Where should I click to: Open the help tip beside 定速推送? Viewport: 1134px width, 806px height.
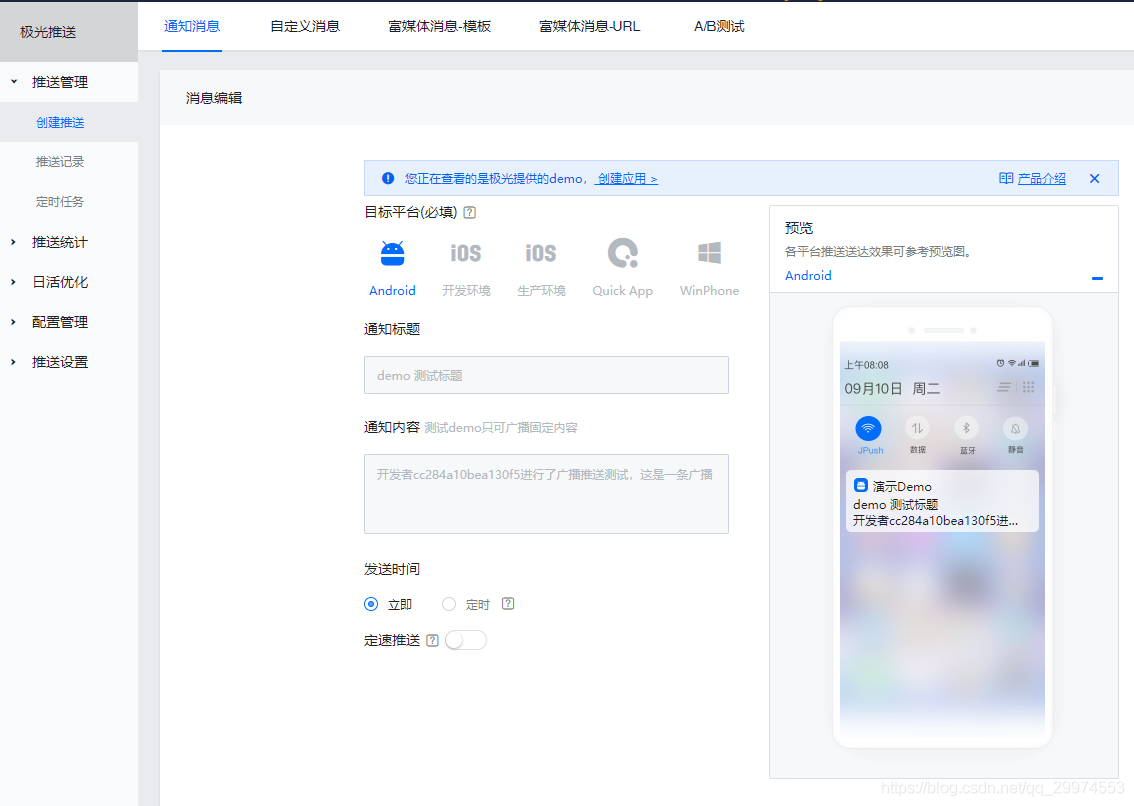(432, 640)
